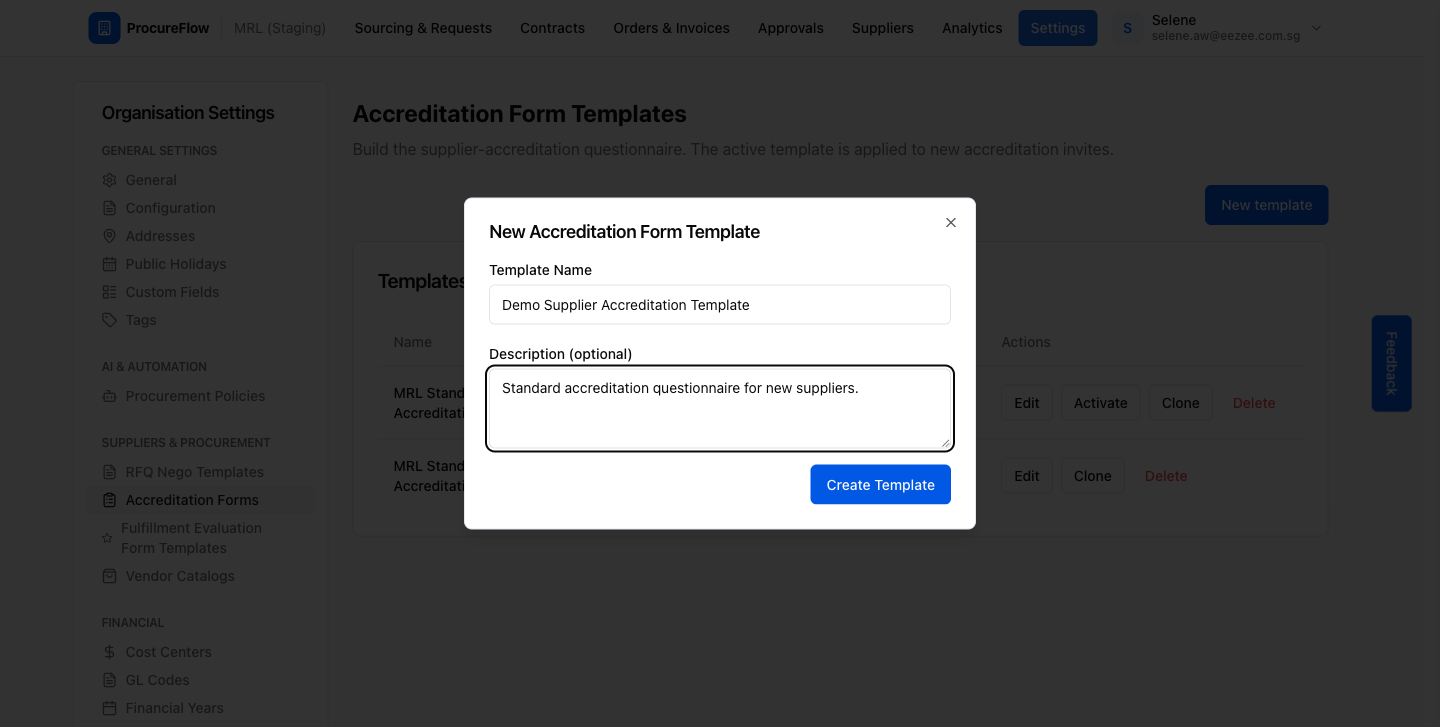Screen dimensions: 1440x727
Task: Click Activate for the first template row
Action: [1100, 403]
